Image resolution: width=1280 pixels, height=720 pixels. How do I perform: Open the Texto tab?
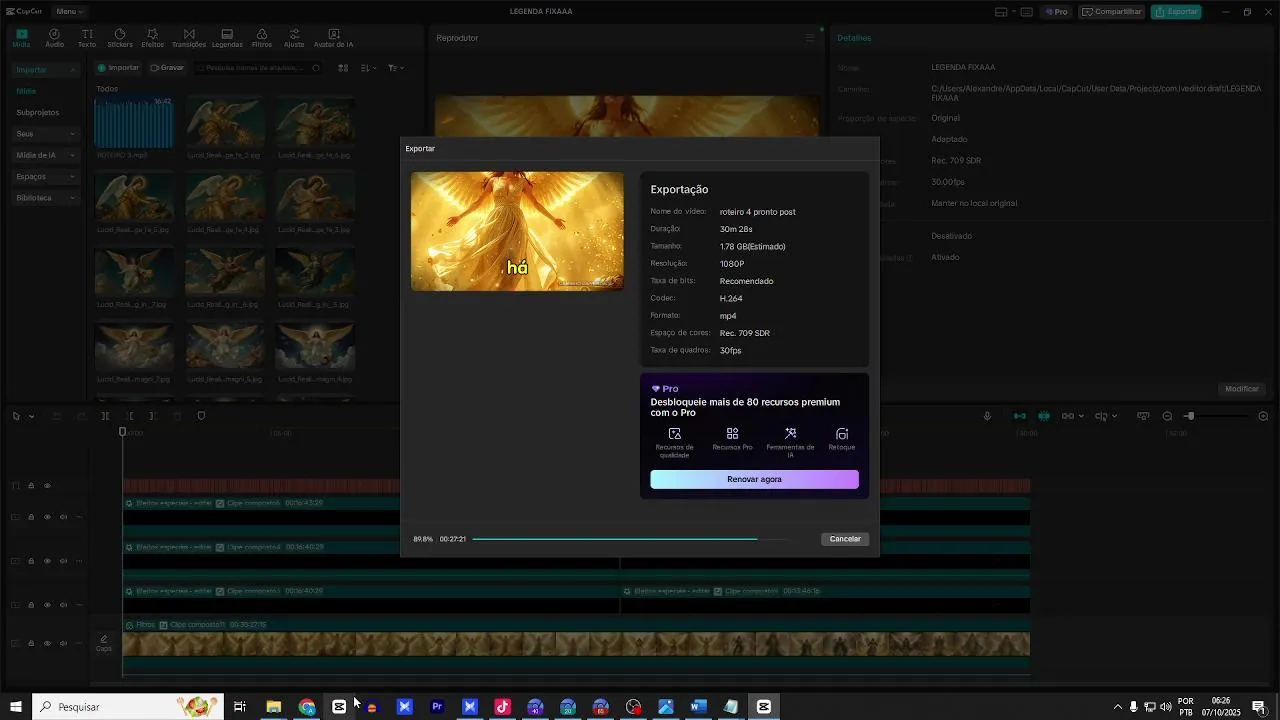pyautogui.click(x=87, y=38)
